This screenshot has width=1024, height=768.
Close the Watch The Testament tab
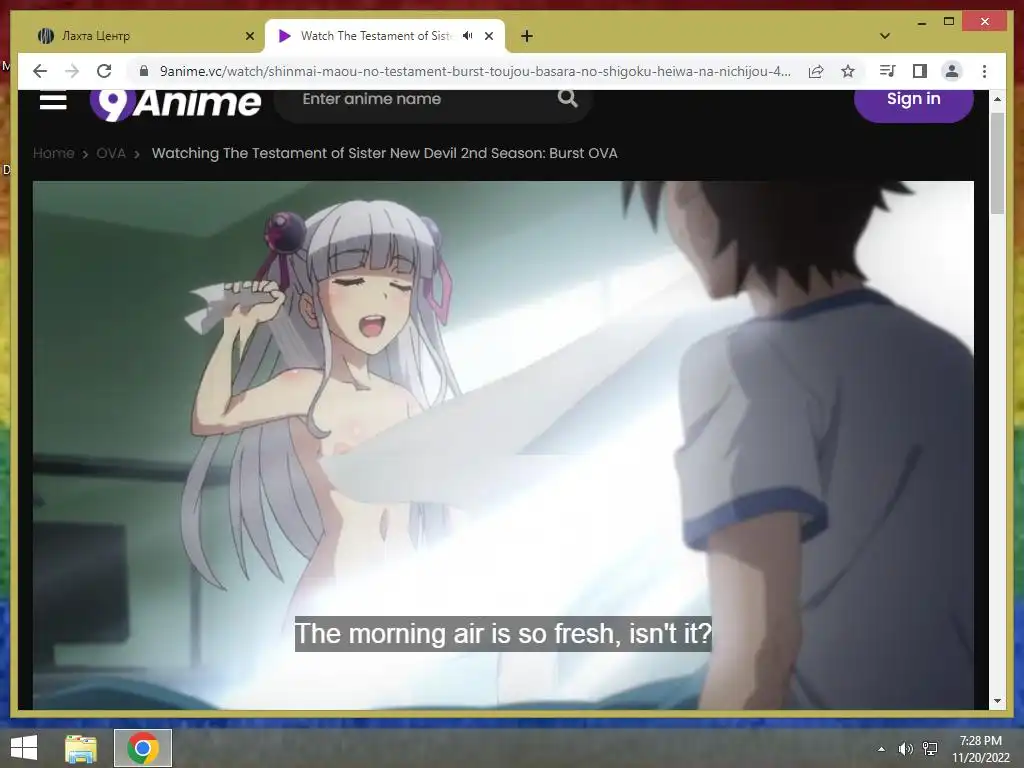[488, 36]
